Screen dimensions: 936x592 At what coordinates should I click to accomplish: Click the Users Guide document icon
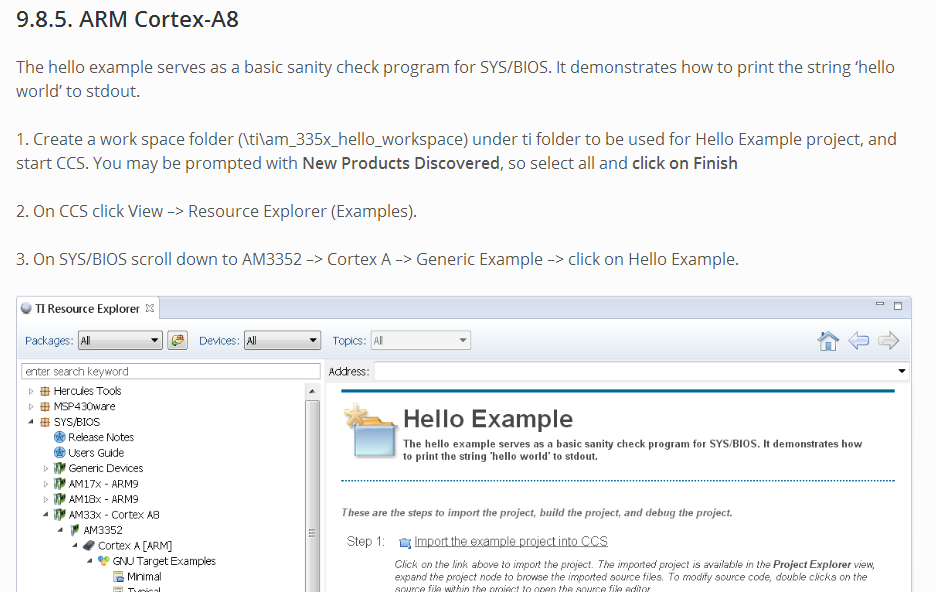coord(60,452)
